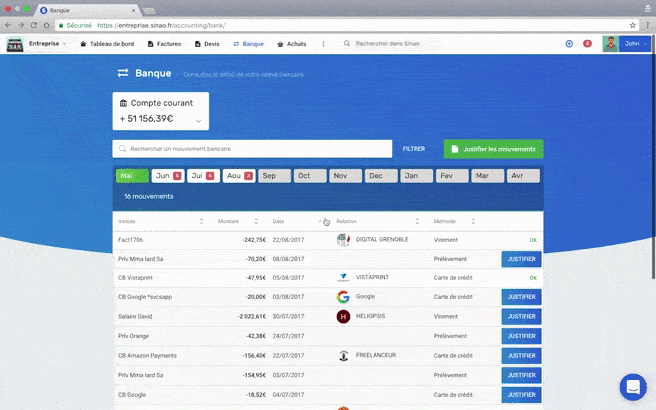This screenshot has width=656, height=410.
Task: Click the browser address bar URL
Action: click(x=161, y=26)
